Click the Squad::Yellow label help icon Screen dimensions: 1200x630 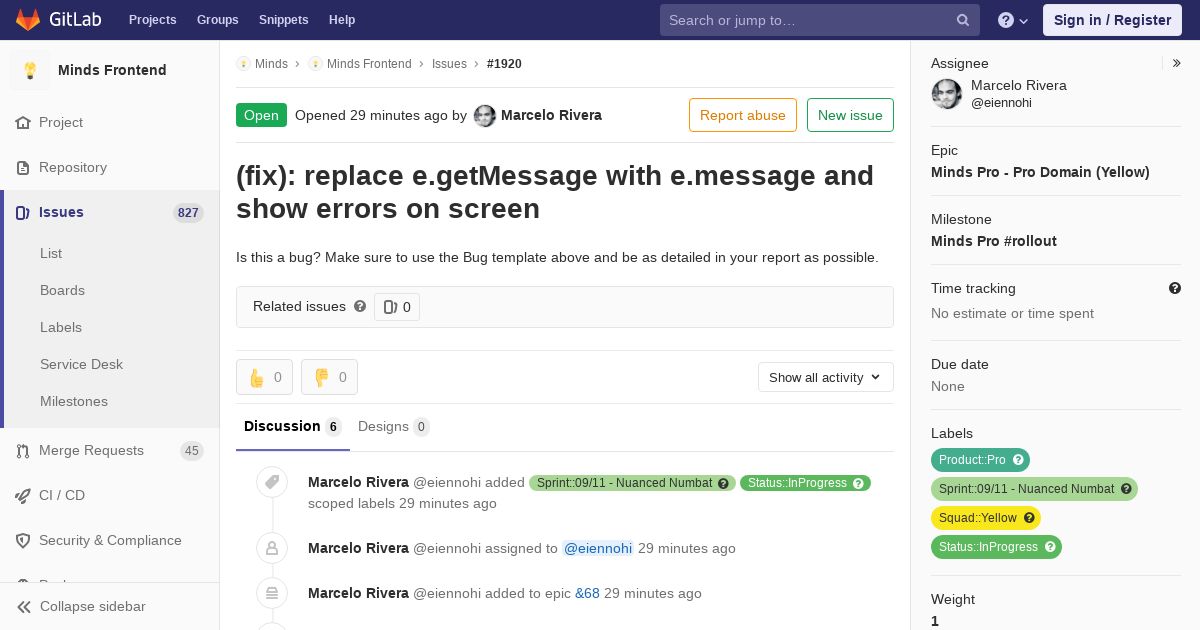(x=1029, y=518)
